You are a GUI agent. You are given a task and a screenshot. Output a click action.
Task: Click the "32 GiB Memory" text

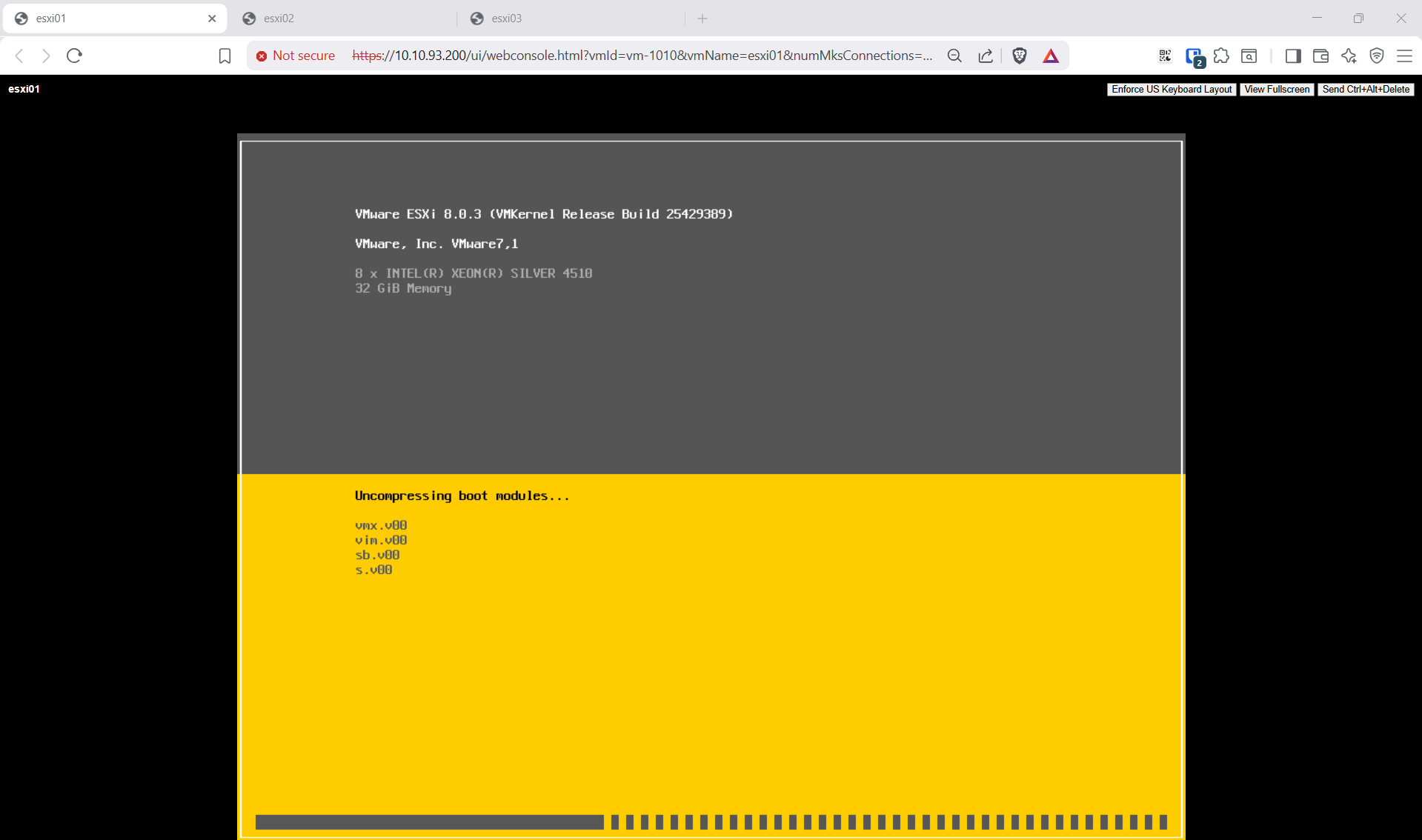point(403,288)
